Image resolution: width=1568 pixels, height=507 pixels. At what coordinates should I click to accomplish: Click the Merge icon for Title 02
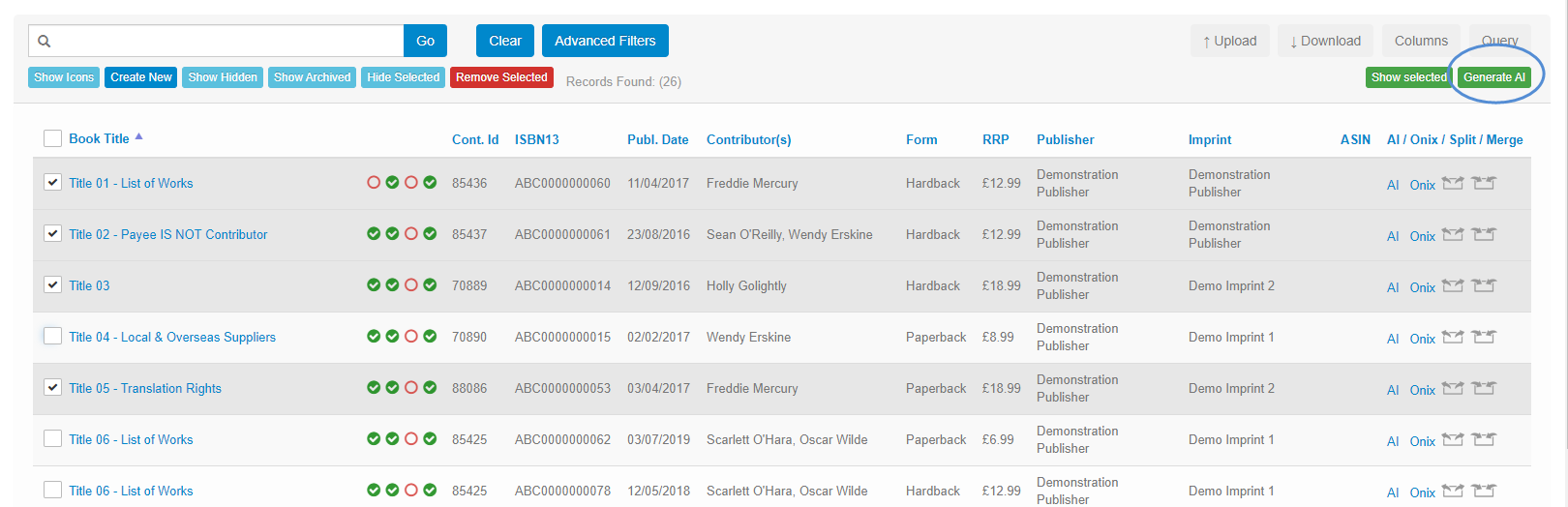pos(1484,234)
